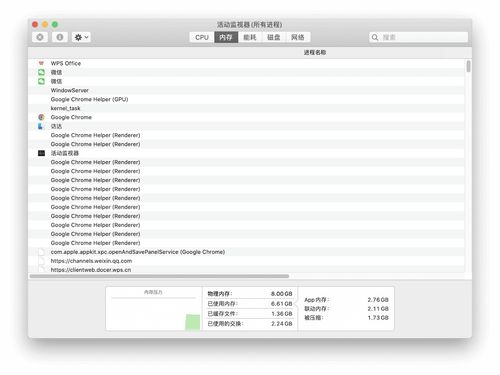
Task: Switch to the CPU tab
Action: pos(202,37)
